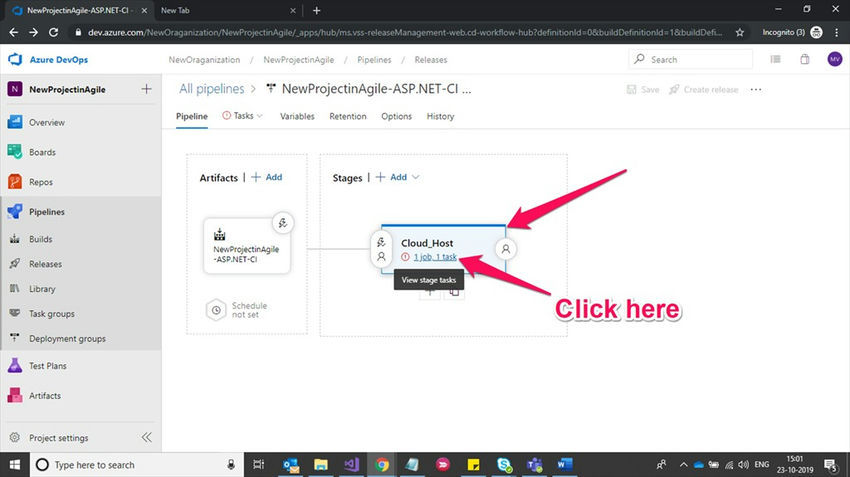Click the Windows taskbar search box

(x=136, y=465)
